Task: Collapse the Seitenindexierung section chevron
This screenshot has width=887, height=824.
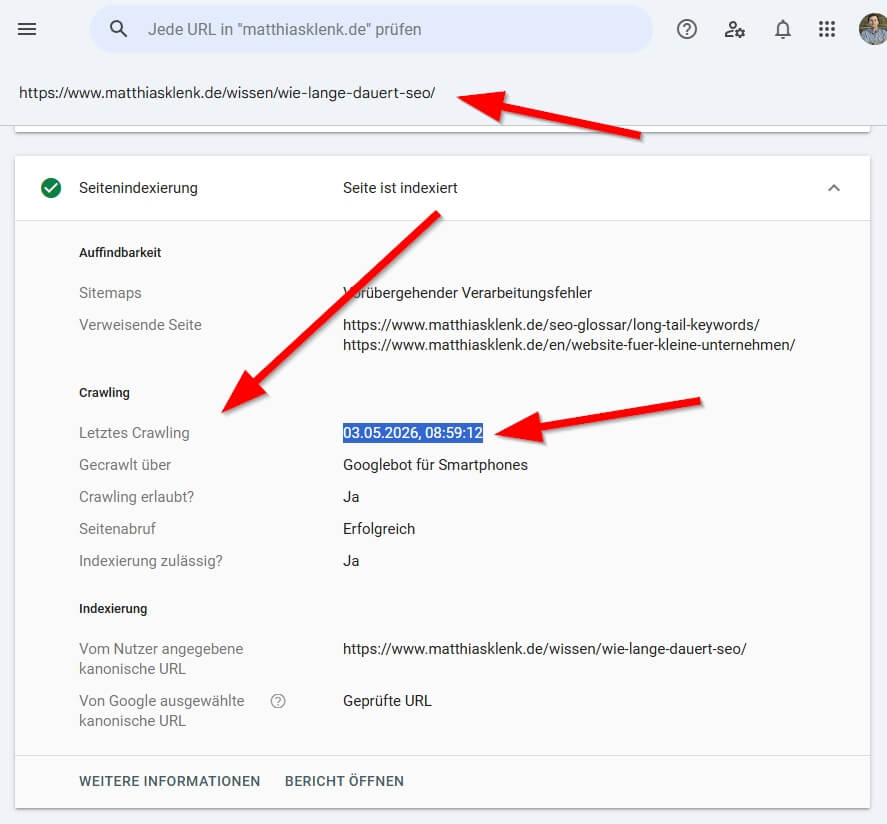Action: [x=834, y=188]
